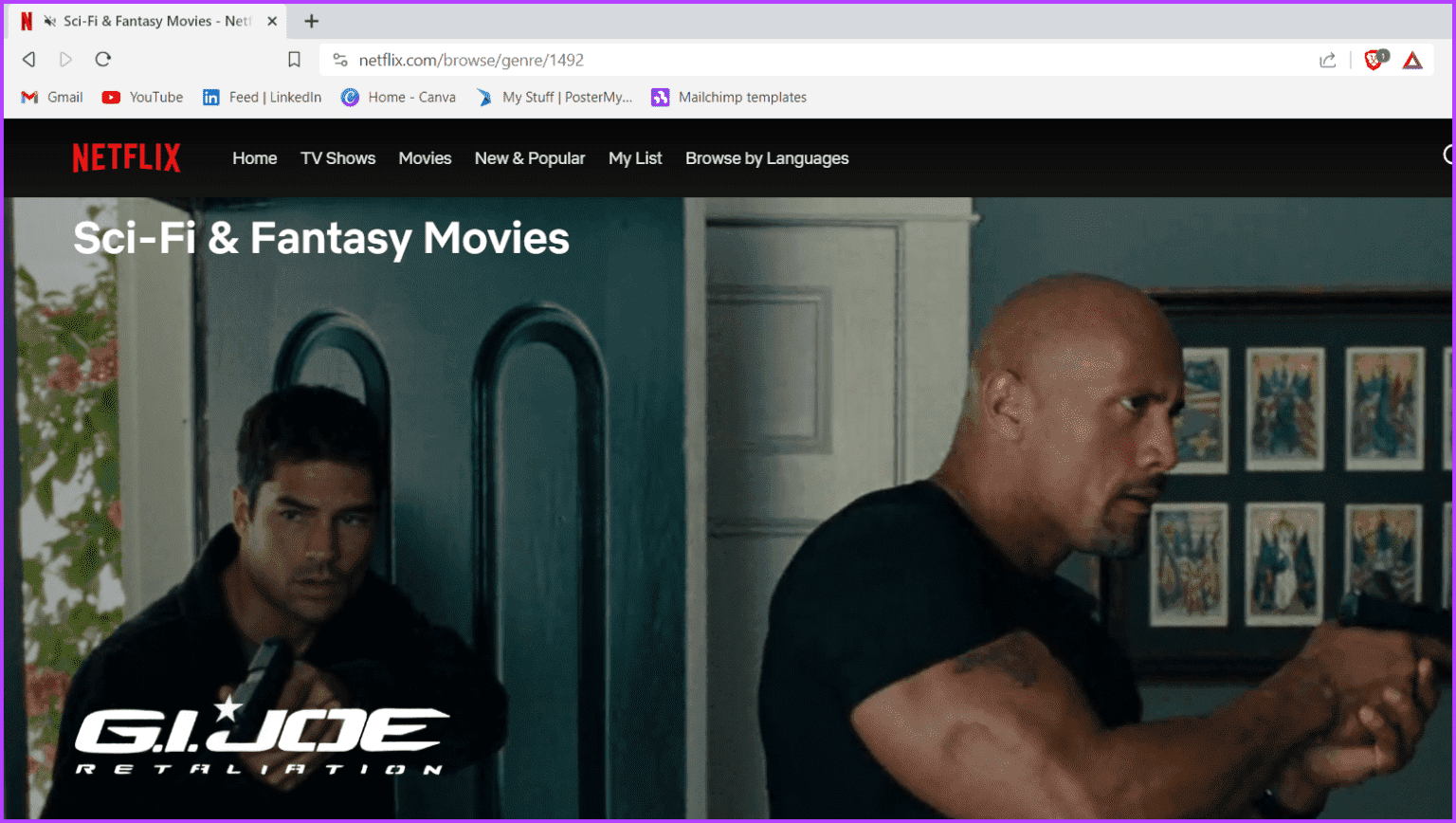Click the muted tab audio icon
1456x823 pixels.
(50, 21)
